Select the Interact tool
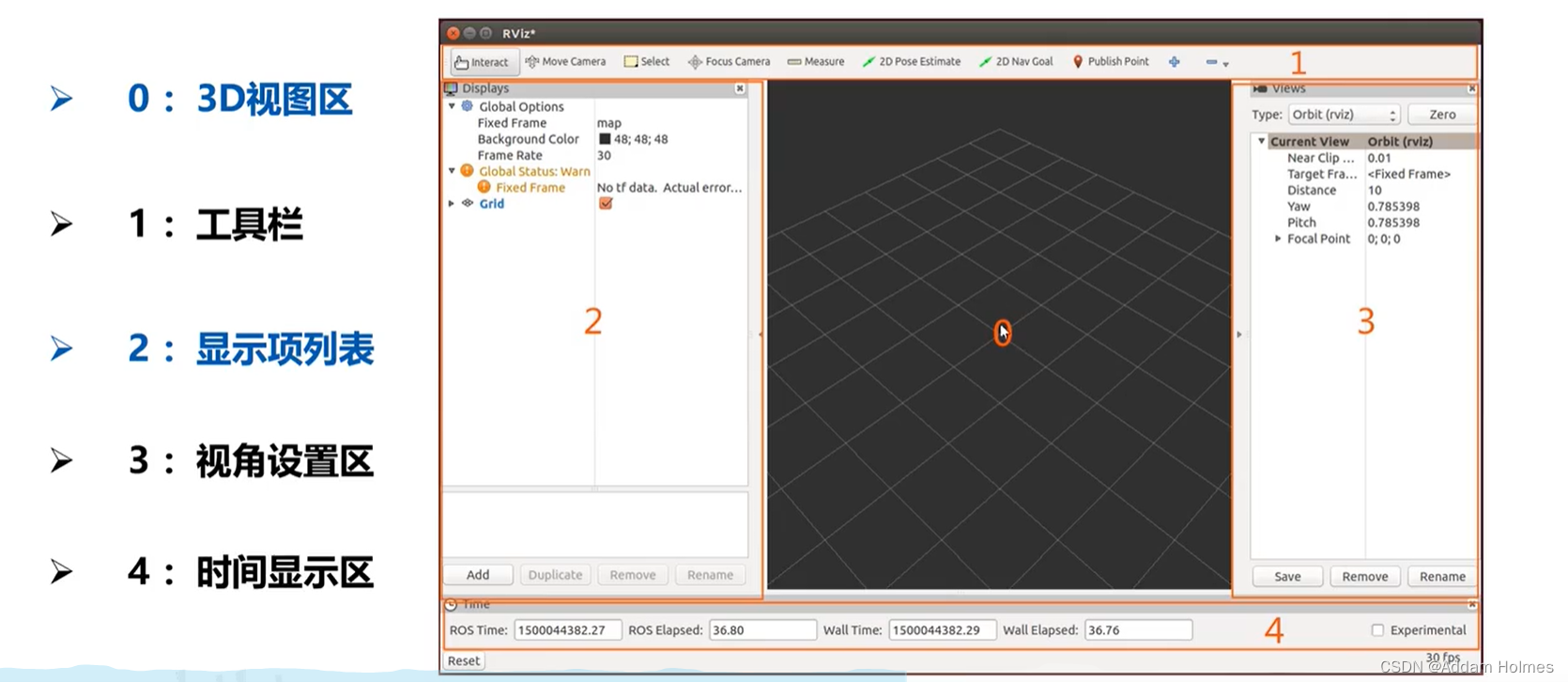The height and width of the screenshot is (682, 1568). [x=482, y=62]
